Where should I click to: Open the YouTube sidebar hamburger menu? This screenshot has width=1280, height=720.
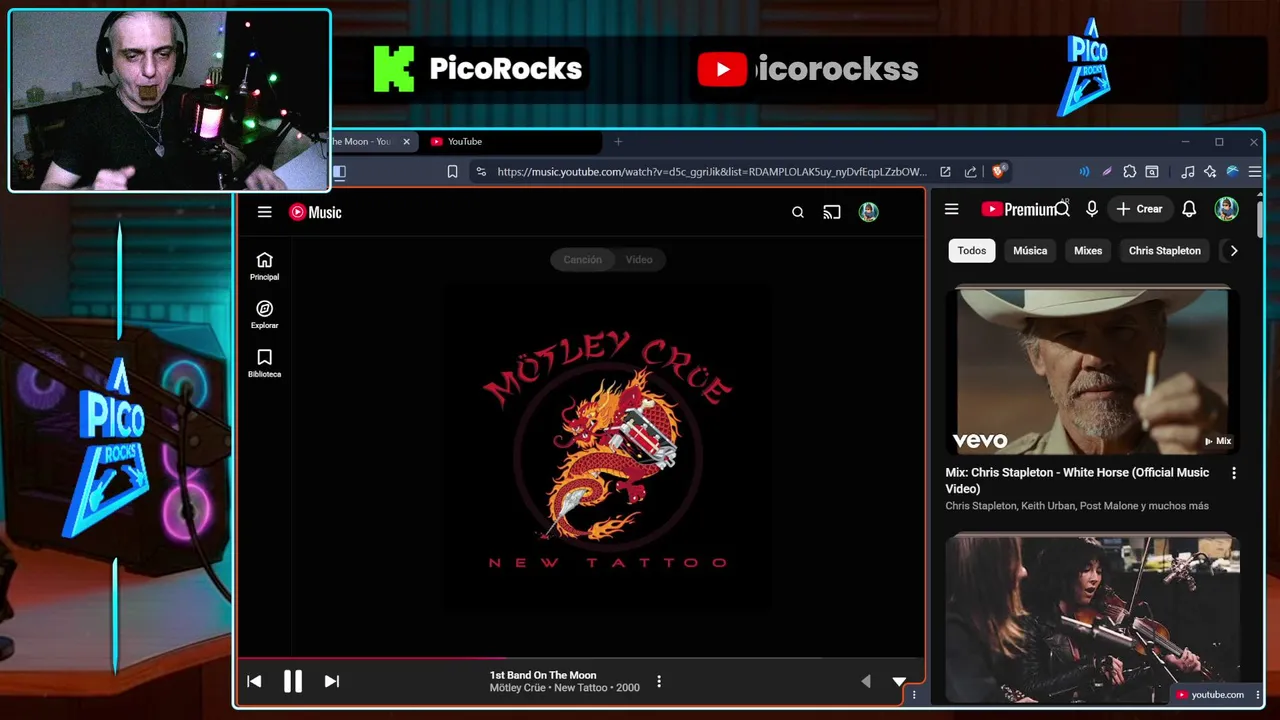tap(951, 209)
